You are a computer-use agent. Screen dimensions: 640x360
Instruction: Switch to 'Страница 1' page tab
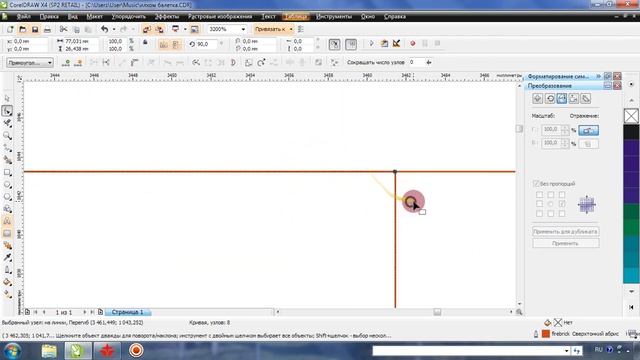click(x=127, y=312)
